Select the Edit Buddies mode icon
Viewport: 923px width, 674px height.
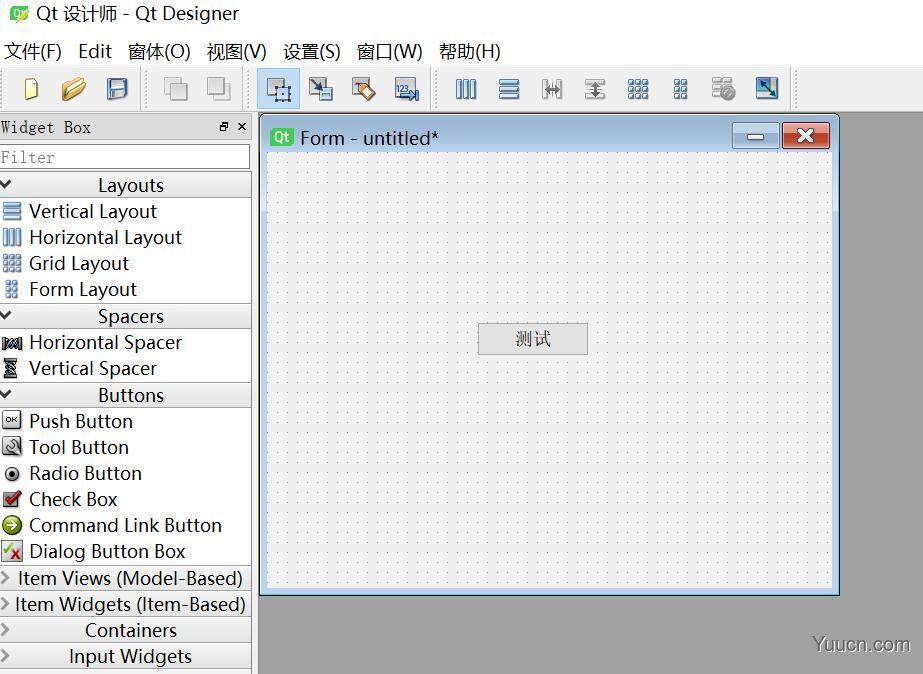point(363,89)
